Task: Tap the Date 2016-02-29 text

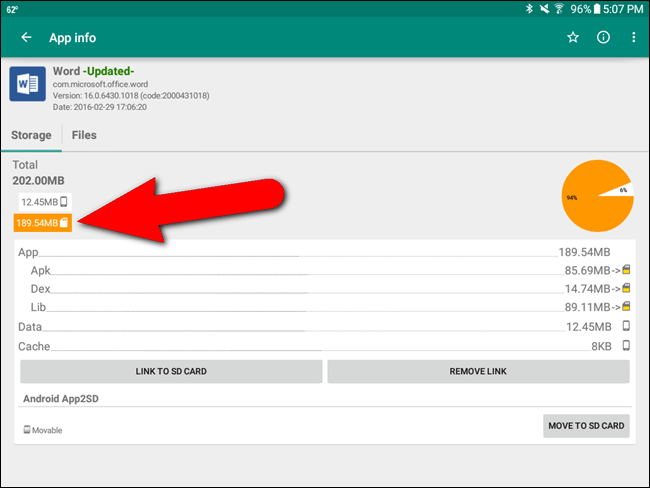Action: coord(99,107)
